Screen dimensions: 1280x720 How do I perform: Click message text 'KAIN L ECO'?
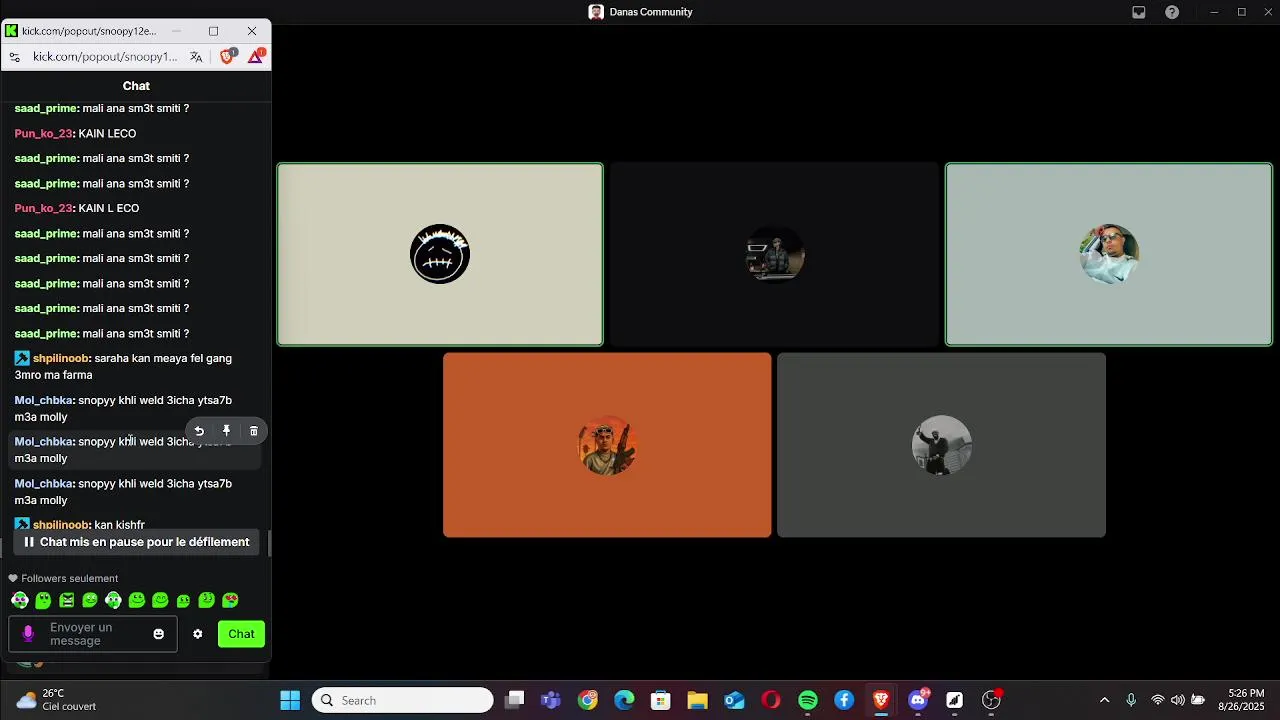tap(108, 208)
